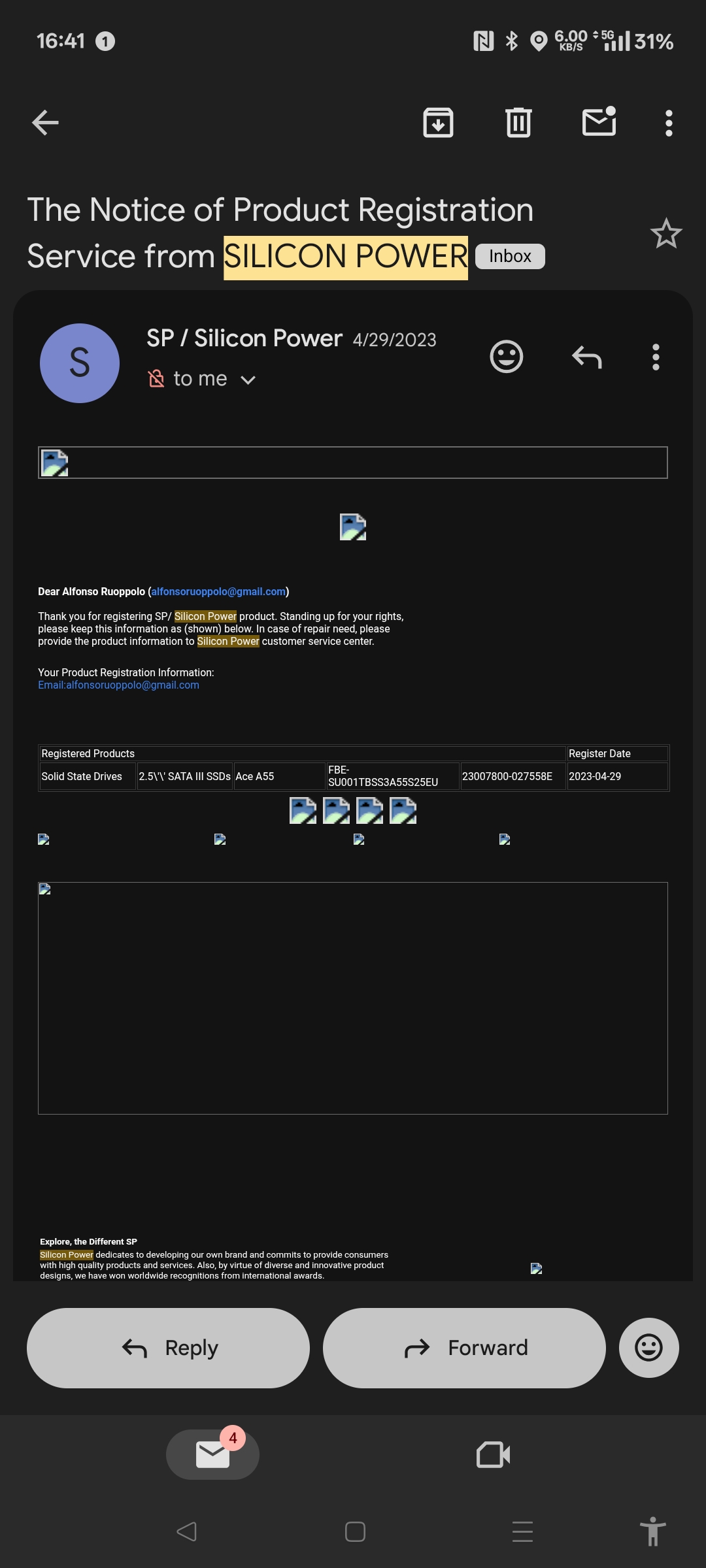This screenshot has height=1568, width=706.
Task: Switch to the Mail tab
Action: [x=212, y=1454]
